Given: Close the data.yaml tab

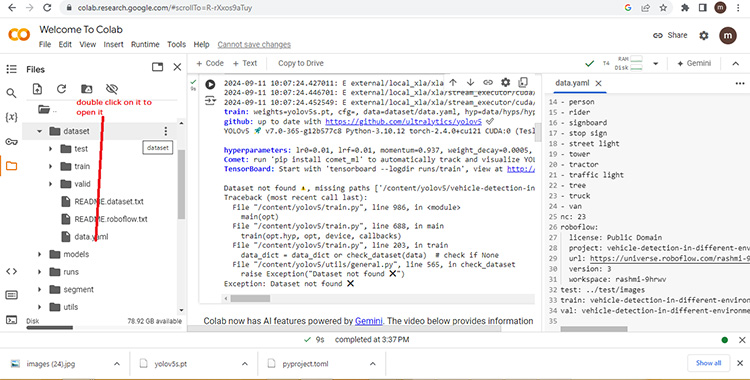Looking at the screenshot, I should (x=598, y=83).
